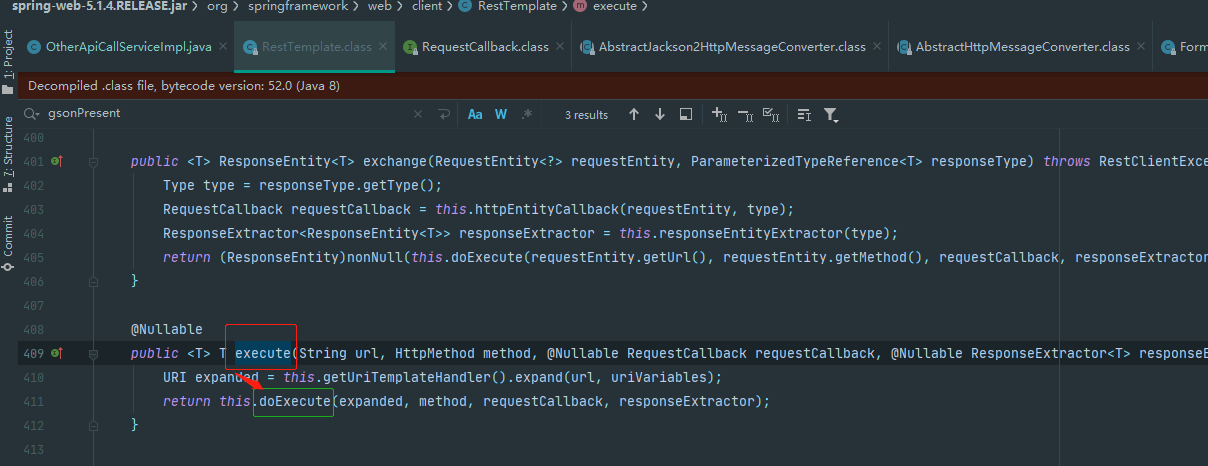
Task: Add selection for next occurrence
Action: [719, 114]
